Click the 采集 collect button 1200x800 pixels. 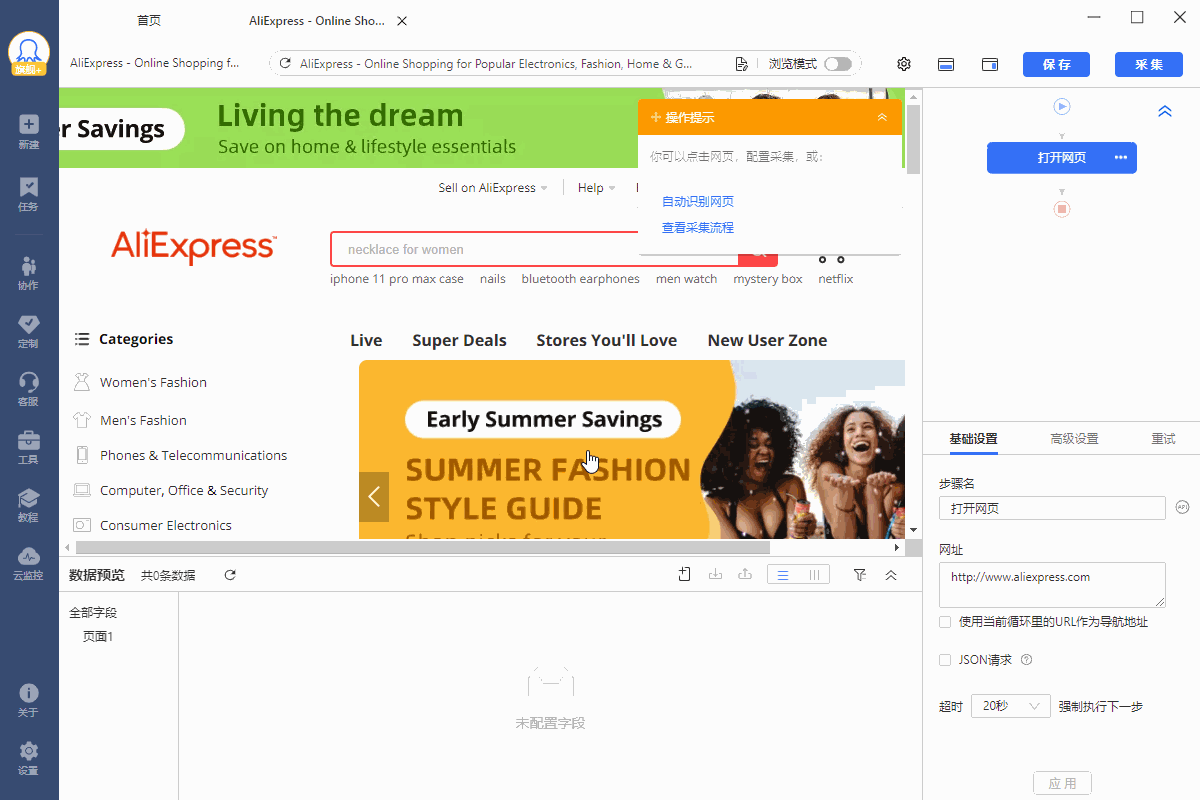[x=1149, y=64]
